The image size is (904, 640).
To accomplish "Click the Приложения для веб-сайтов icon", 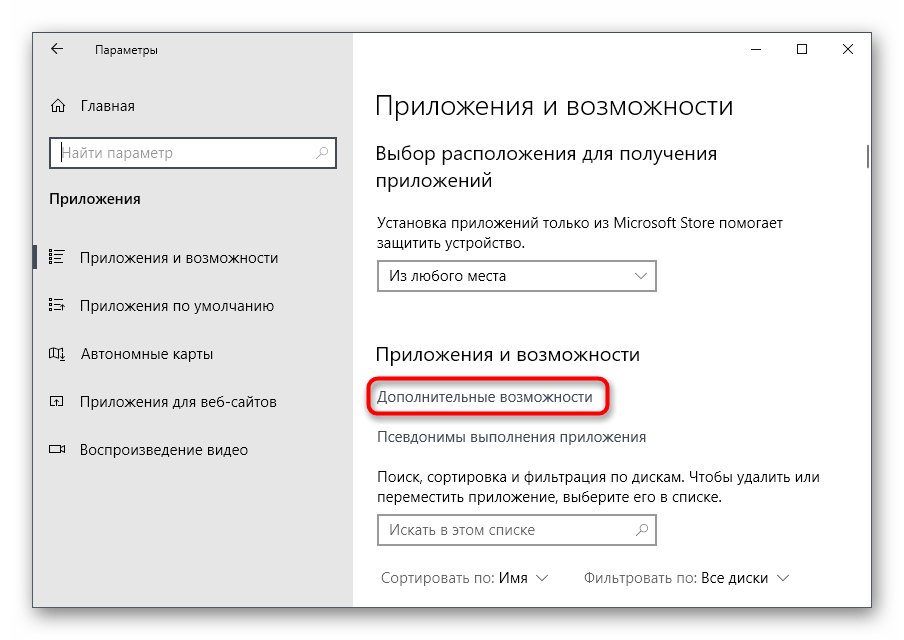I will click(x=58, y=402).
